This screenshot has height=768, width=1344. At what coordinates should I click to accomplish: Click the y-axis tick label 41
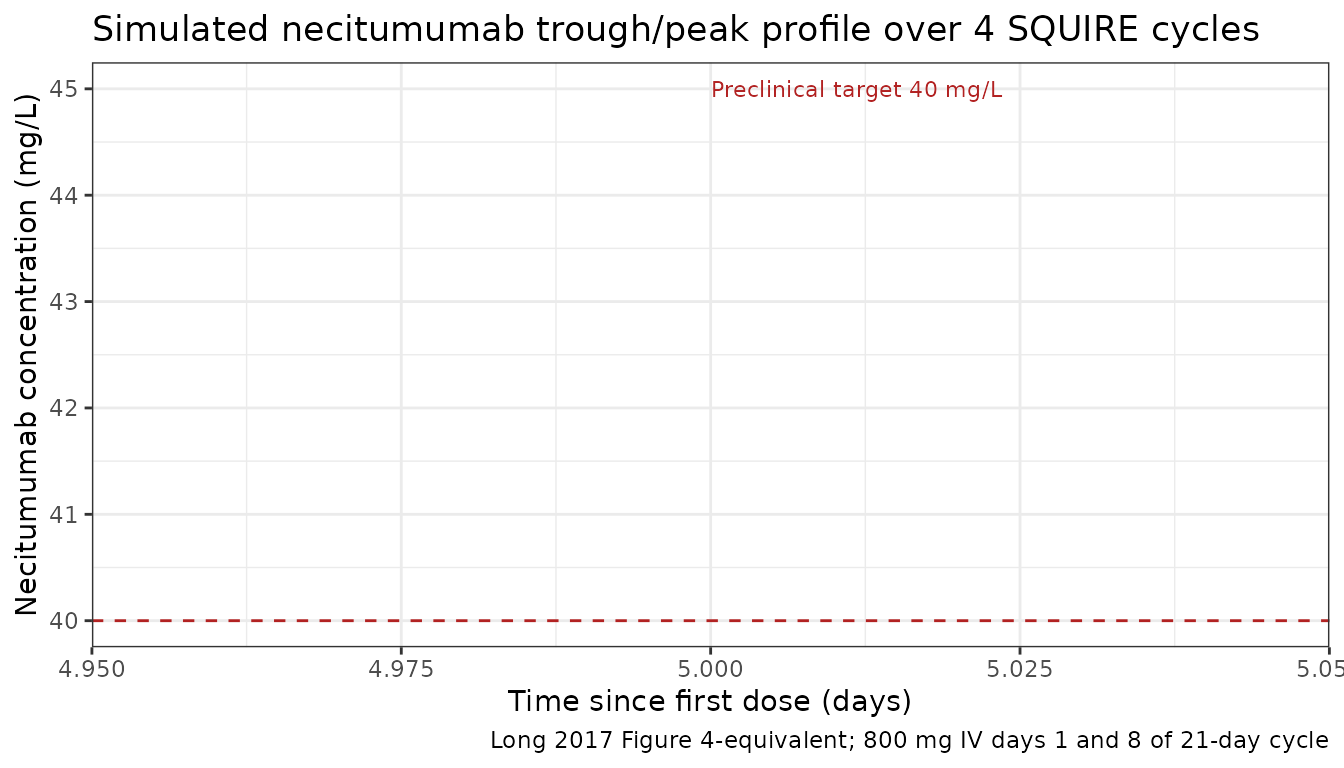tap(64, 515)
